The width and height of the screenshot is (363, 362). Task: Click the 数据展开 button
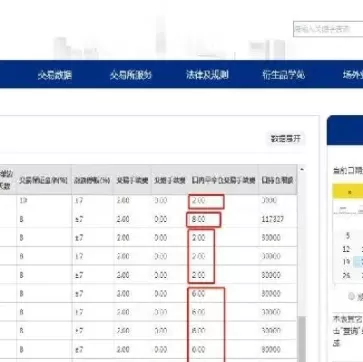coord(286,139)
